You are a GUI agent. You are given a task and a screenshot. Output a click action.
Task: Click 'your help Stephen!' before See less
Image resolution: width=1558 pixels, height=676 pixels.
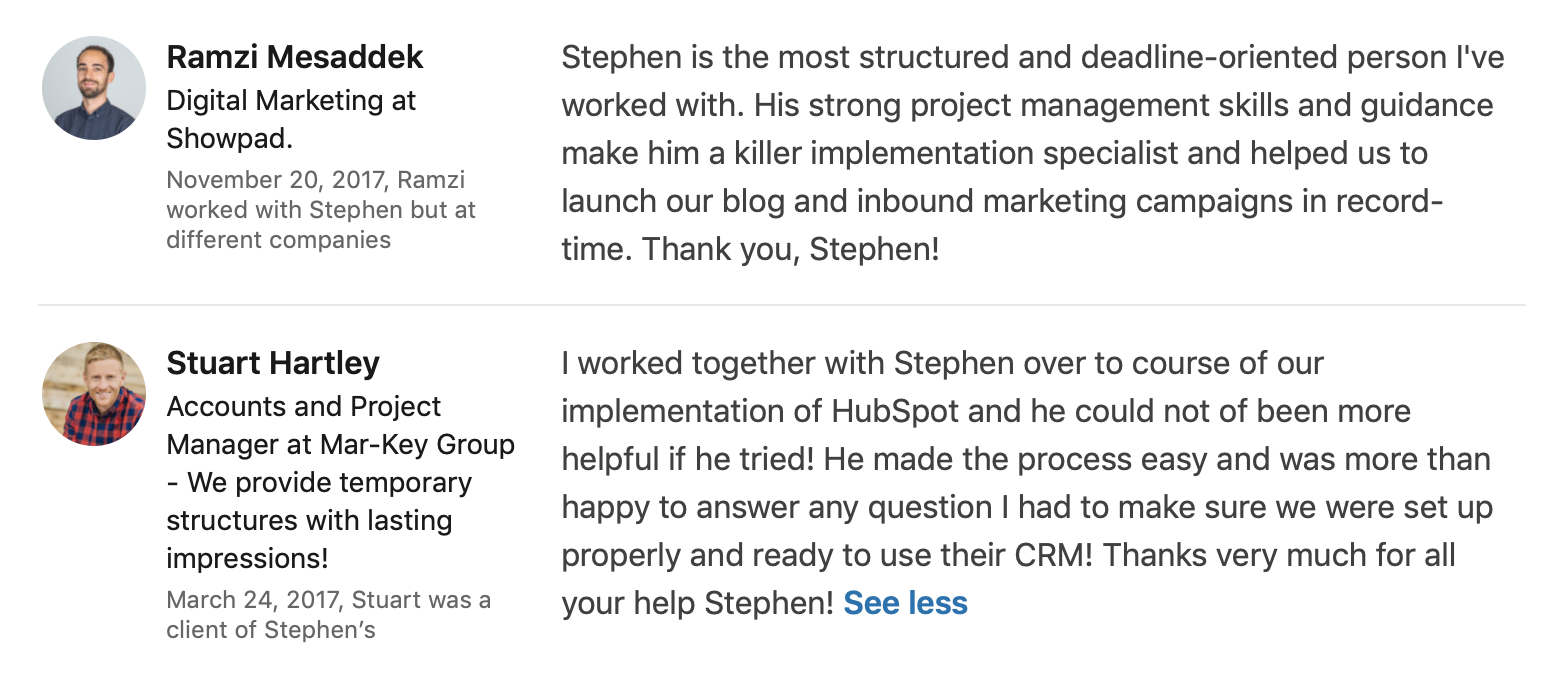[x=698, y=603]
